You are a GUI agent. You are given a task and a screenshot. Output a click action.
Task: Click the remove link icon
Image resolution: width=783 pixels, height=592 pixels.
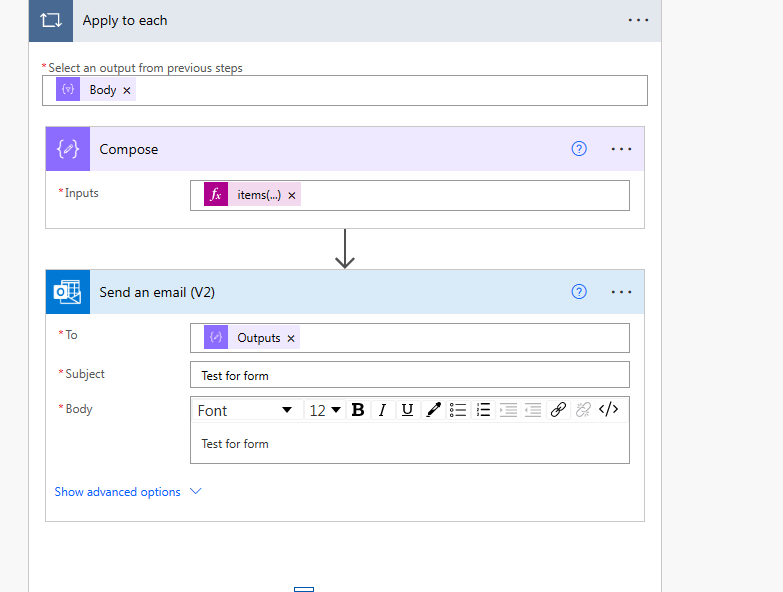(x=583, y=410)
